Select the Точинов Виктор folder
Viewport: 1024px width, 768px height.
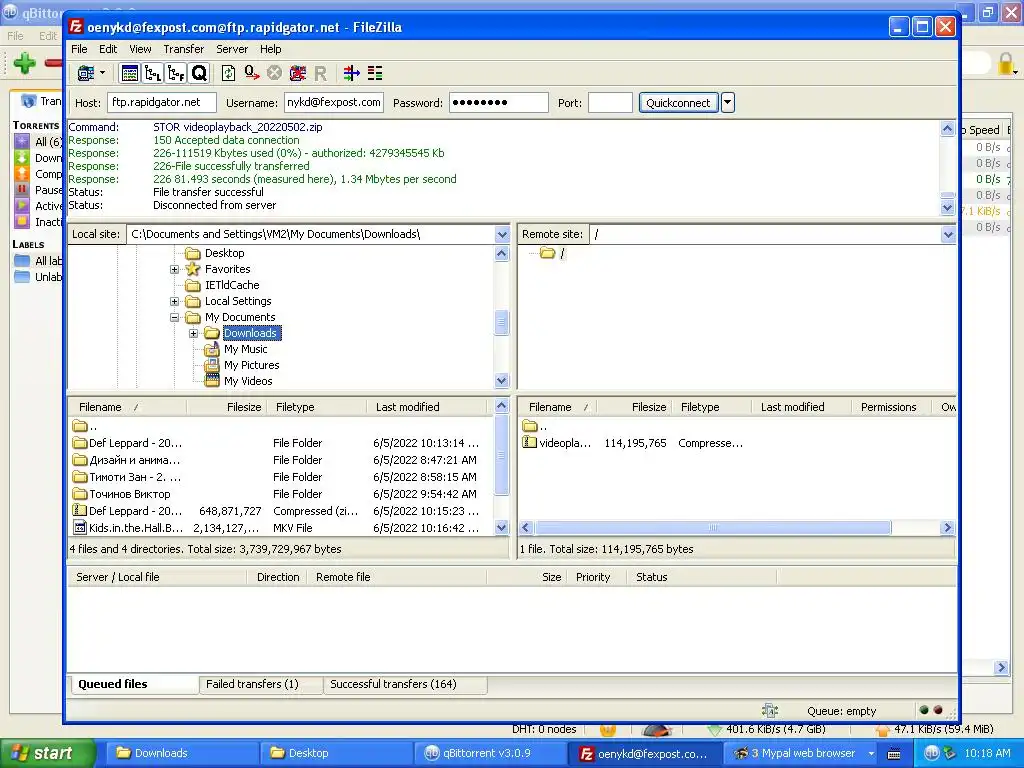click(276, 494)
